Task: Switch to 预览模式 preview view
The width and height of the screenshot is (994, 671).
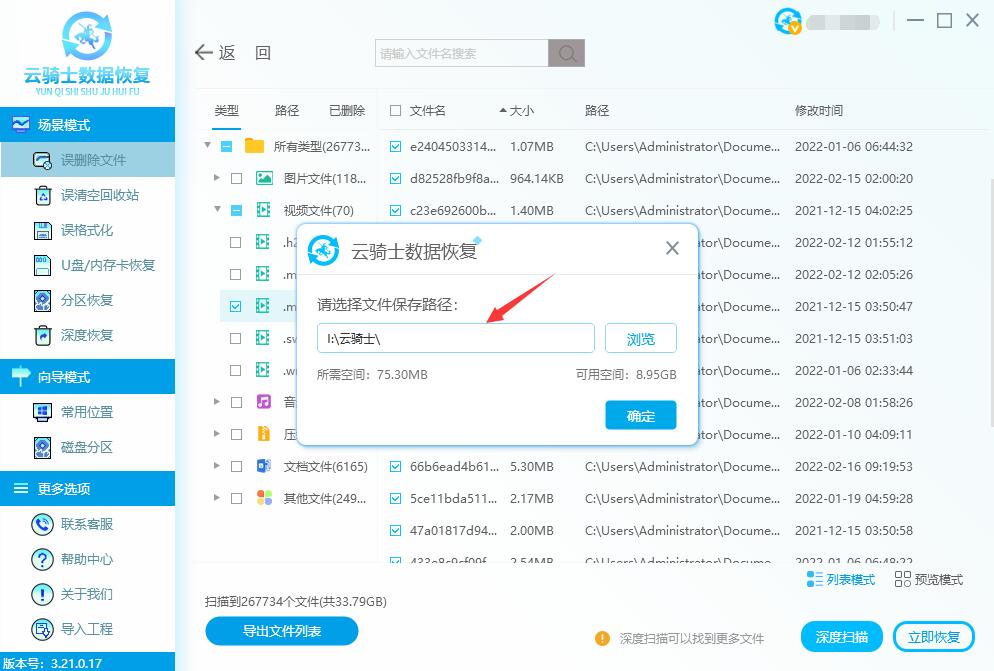Action: pyautogui.click(x=929, y=579)
